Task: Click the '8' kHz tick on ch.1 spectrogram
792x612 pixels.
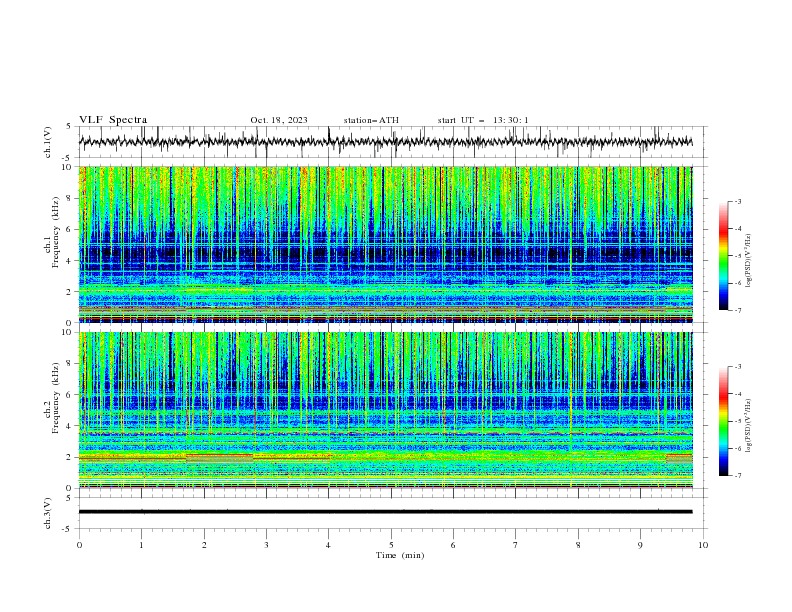Action: tap(71, 198)
